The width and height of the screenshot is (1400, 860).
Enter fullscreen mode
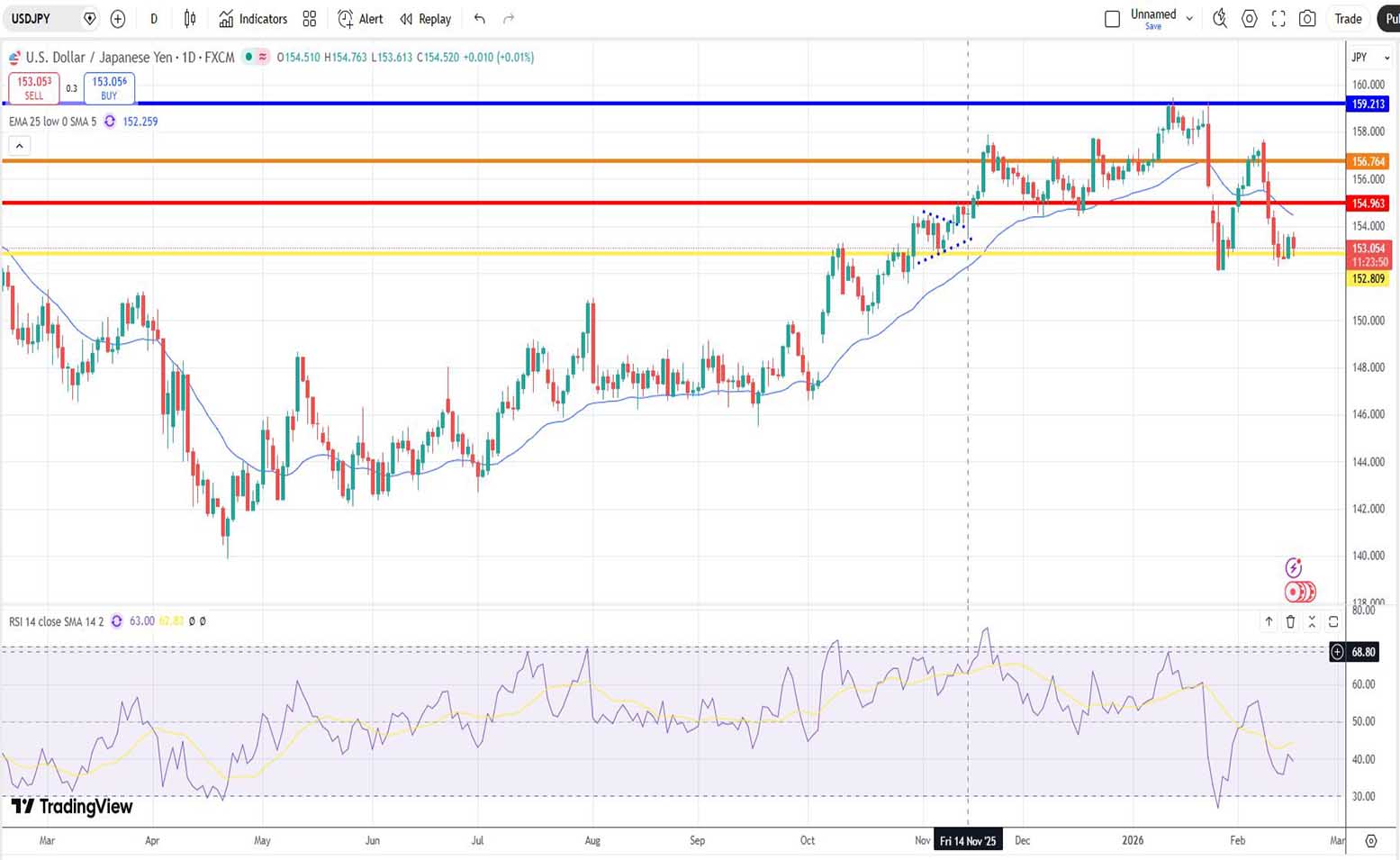click(1278, 19)
